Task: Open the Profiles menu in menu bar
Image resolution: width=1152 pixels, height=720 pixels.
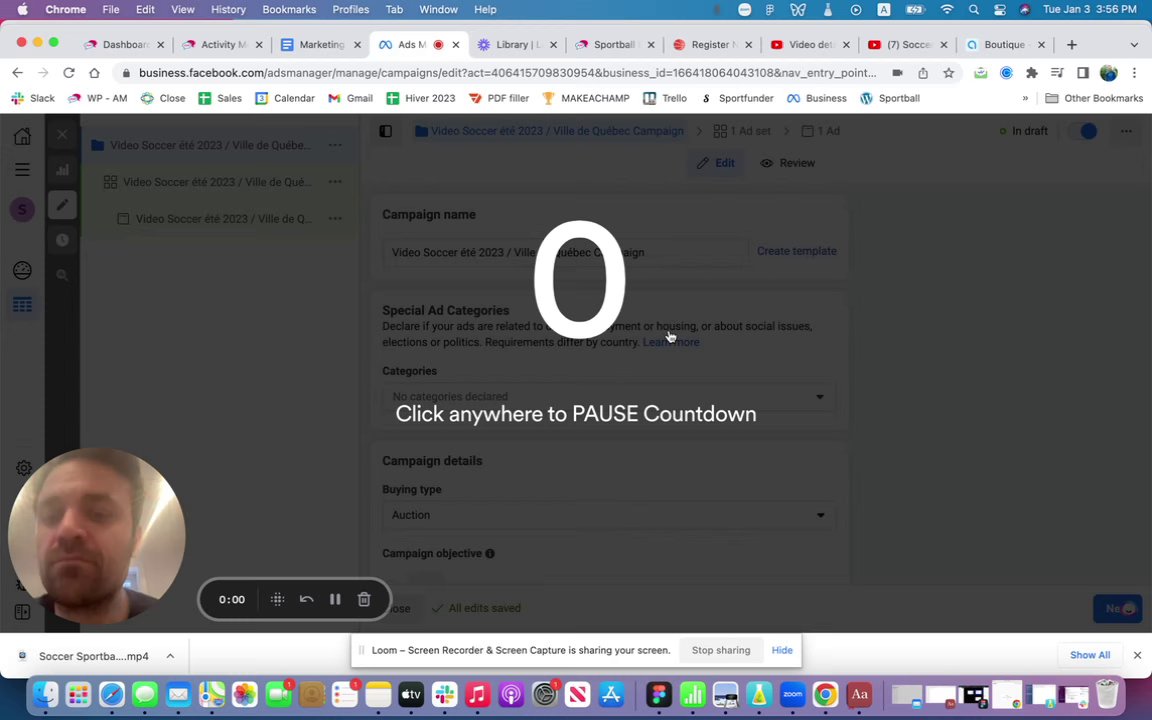Action: pyautogui.click(x=350, y=10)
